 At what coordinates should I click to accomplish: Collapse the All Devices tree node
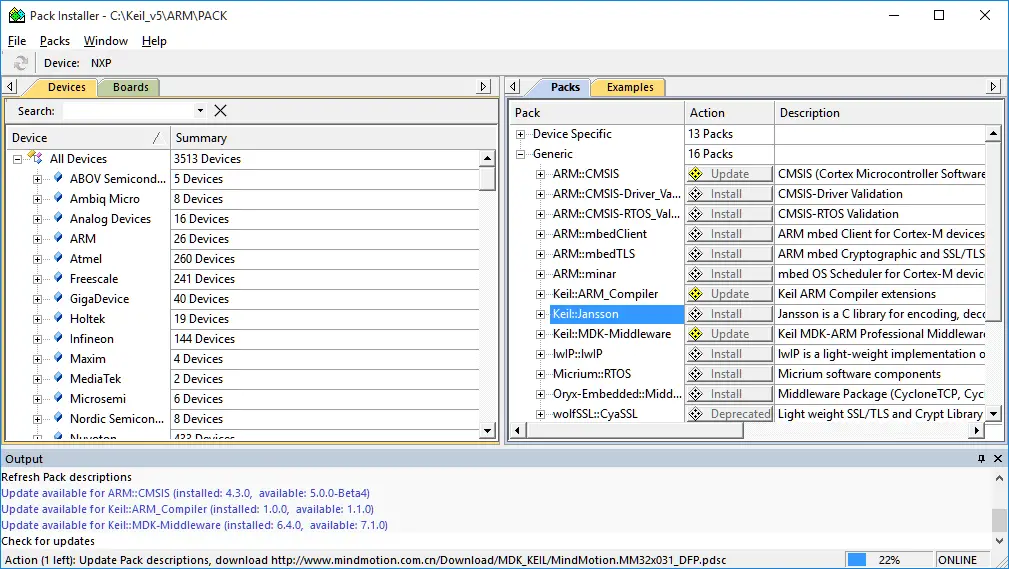(x=17, y=159)
